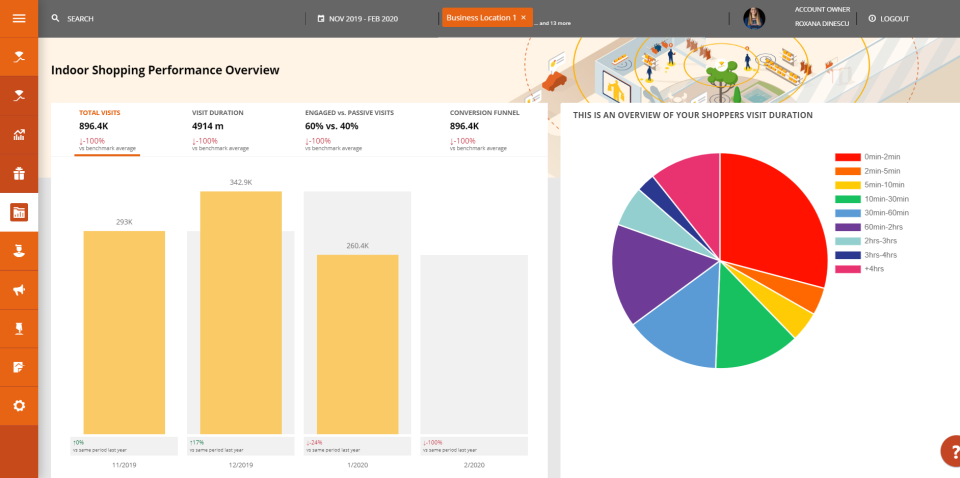960x478 pixels.
Task: Open the megaphone campaigns sidebar icon
Action: [x=19, y=290]
